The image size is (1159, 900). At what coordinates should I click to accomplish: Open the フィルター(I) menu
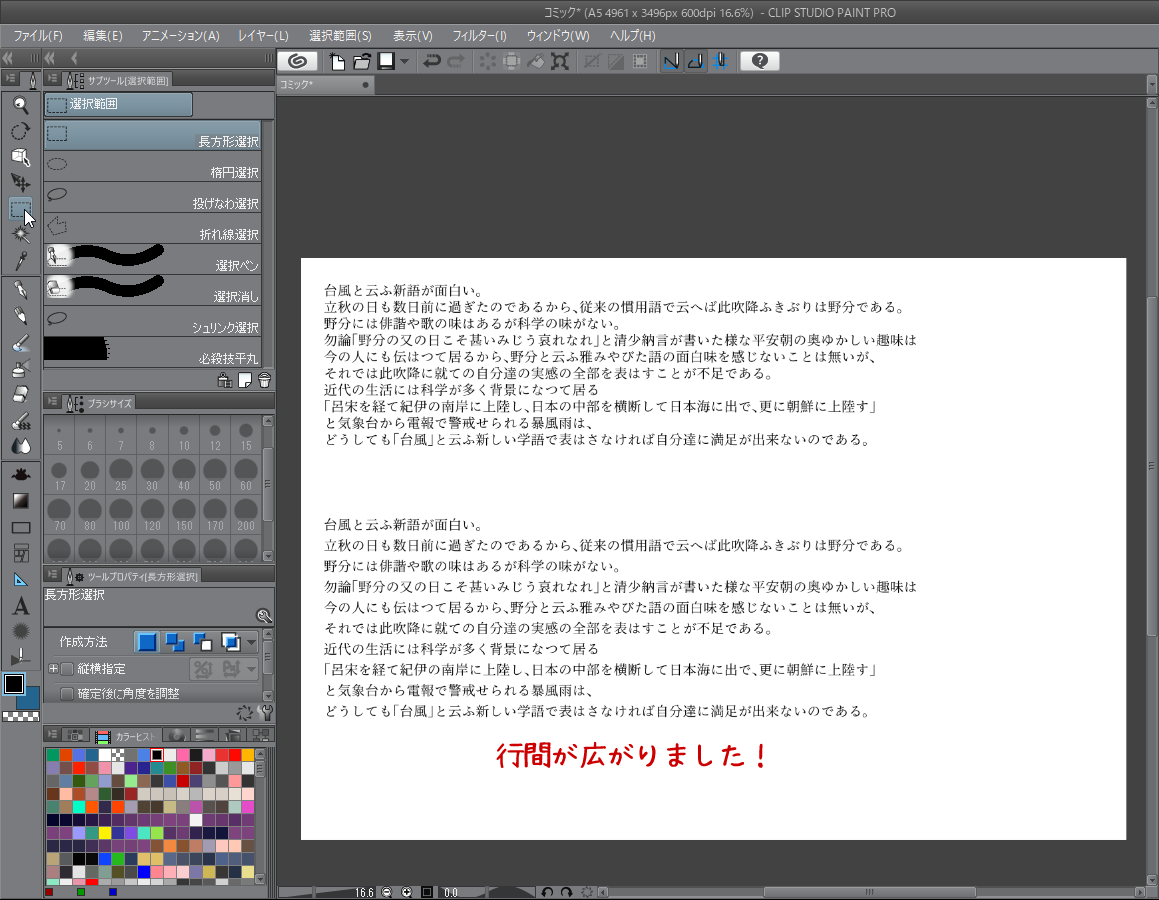479,36
